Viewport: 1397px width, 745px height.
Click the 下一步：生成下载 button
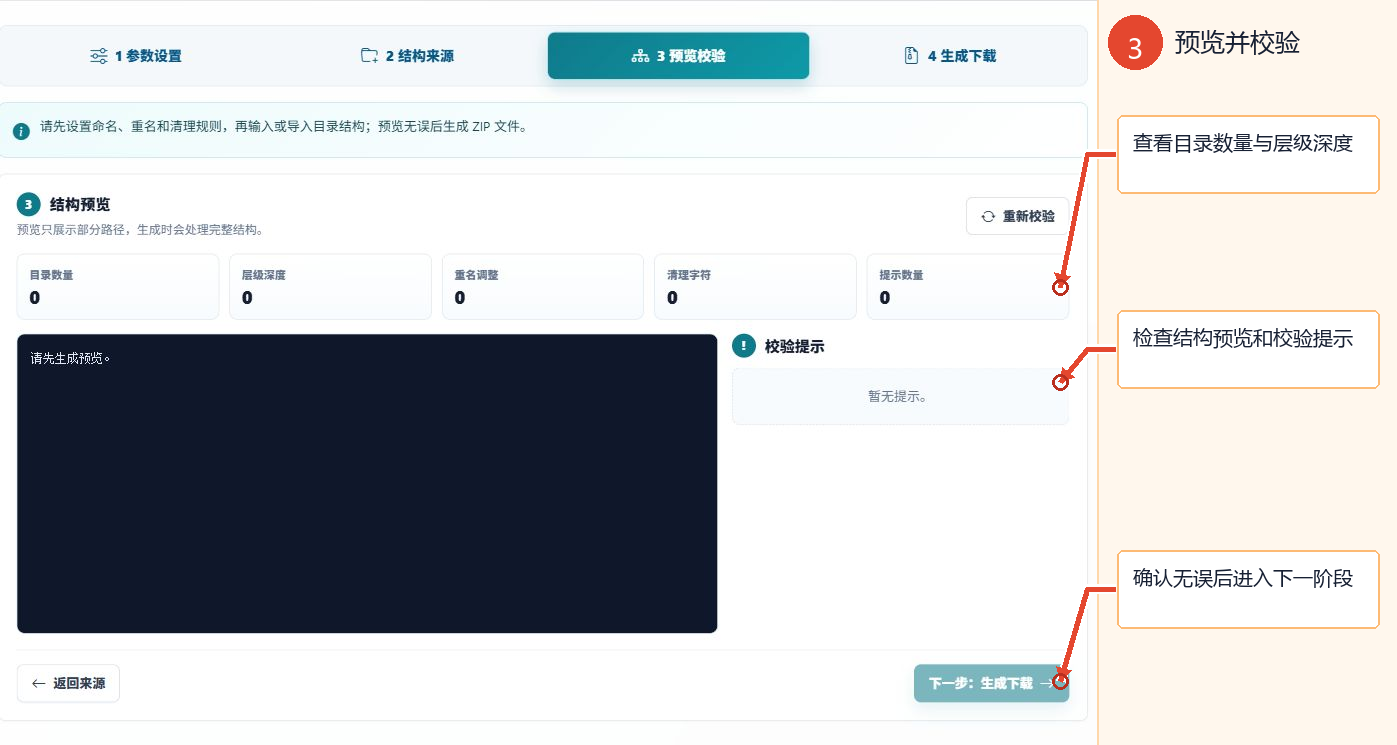[991, 683]
